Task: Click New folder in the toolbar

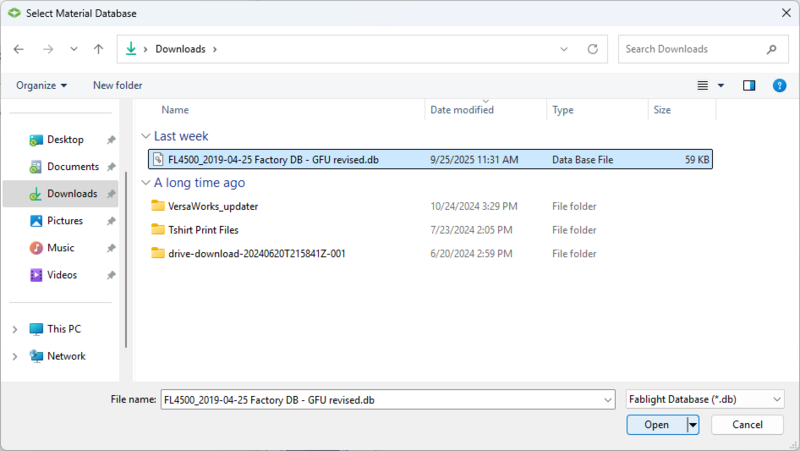Action: (117, 86)
